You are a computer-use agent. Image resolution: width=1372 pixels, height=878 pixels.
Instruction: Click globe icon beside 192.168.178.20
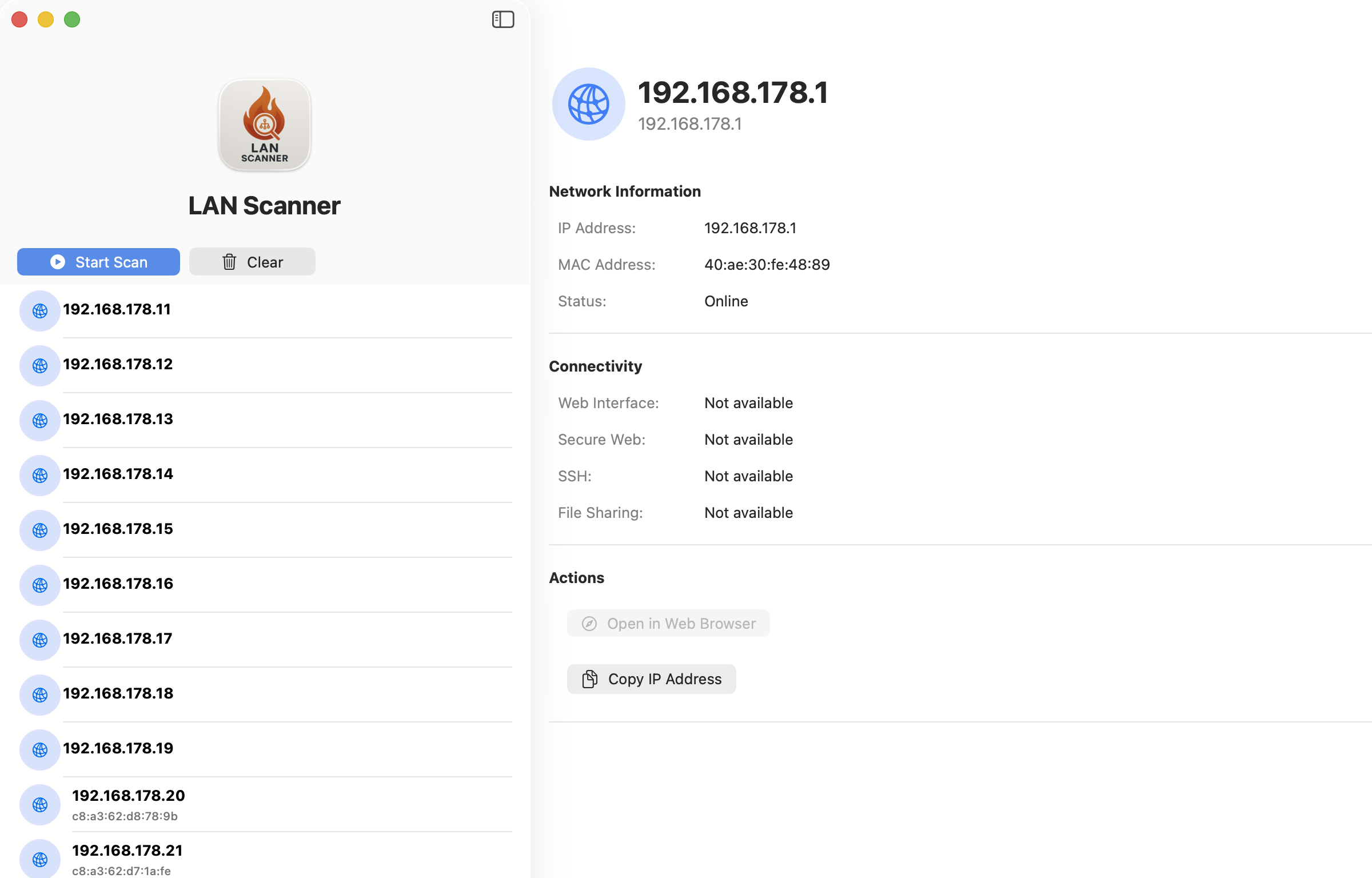pyautogui.click(x=40, y=804)
